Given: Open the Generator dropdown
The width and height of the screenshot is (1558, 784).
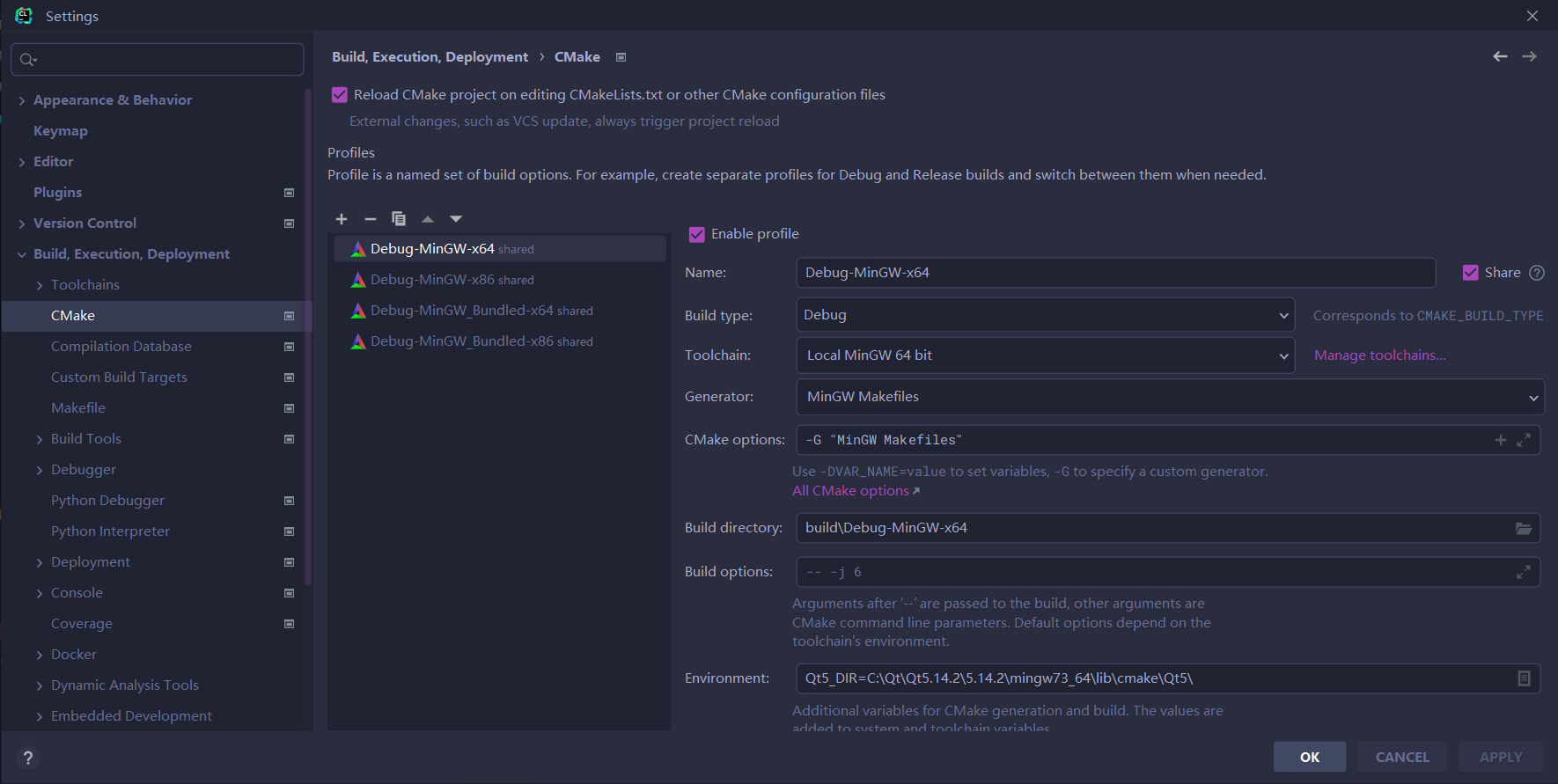Looking at the screenshot, I should [x=1170, y=397].
